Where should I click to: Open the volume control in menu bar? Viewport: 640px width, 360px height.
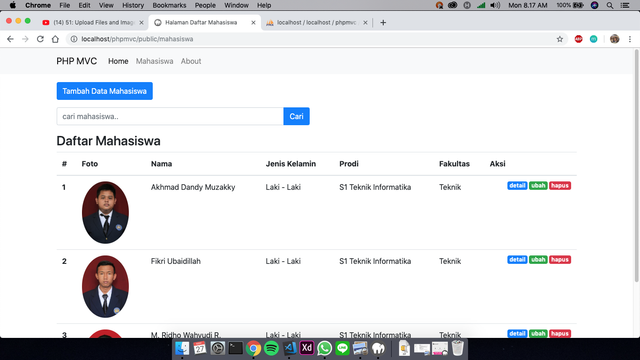495,5
